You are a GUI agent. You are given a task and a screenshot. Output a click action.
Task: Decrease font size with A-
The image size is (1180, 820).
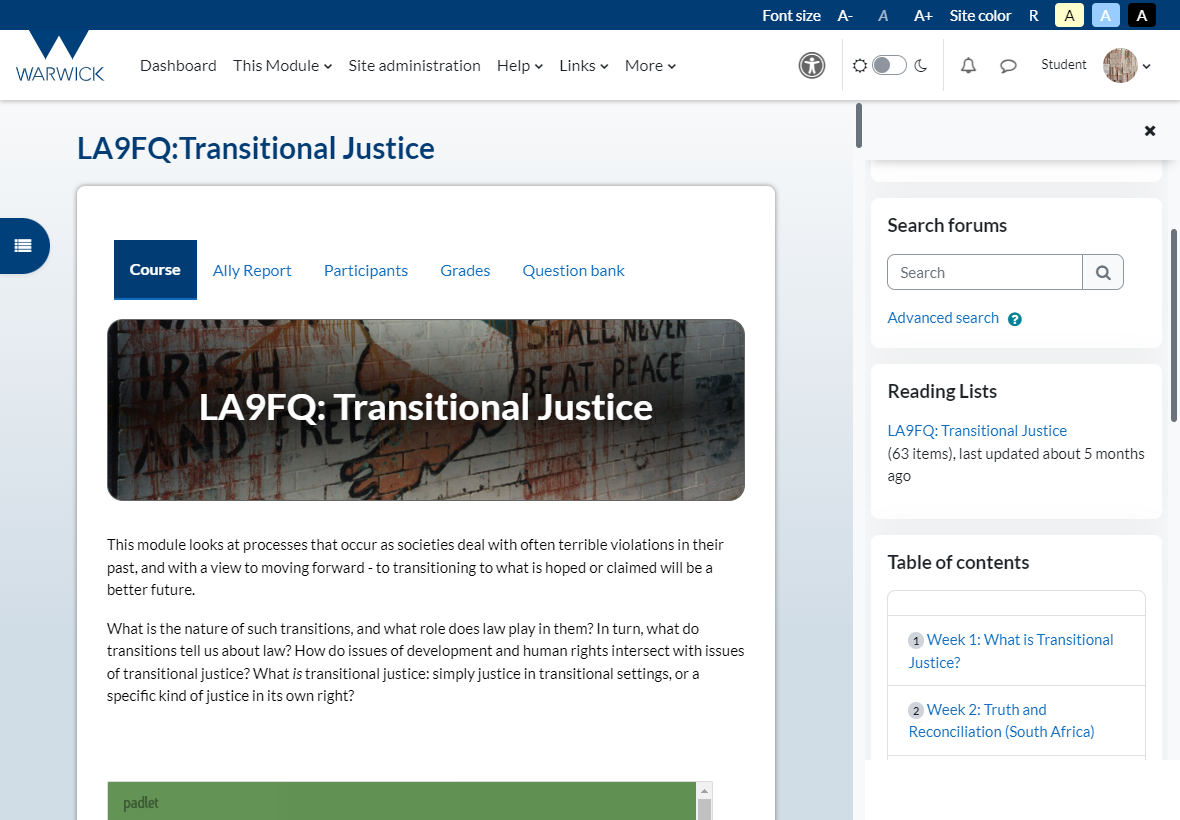tap(845, 15)
